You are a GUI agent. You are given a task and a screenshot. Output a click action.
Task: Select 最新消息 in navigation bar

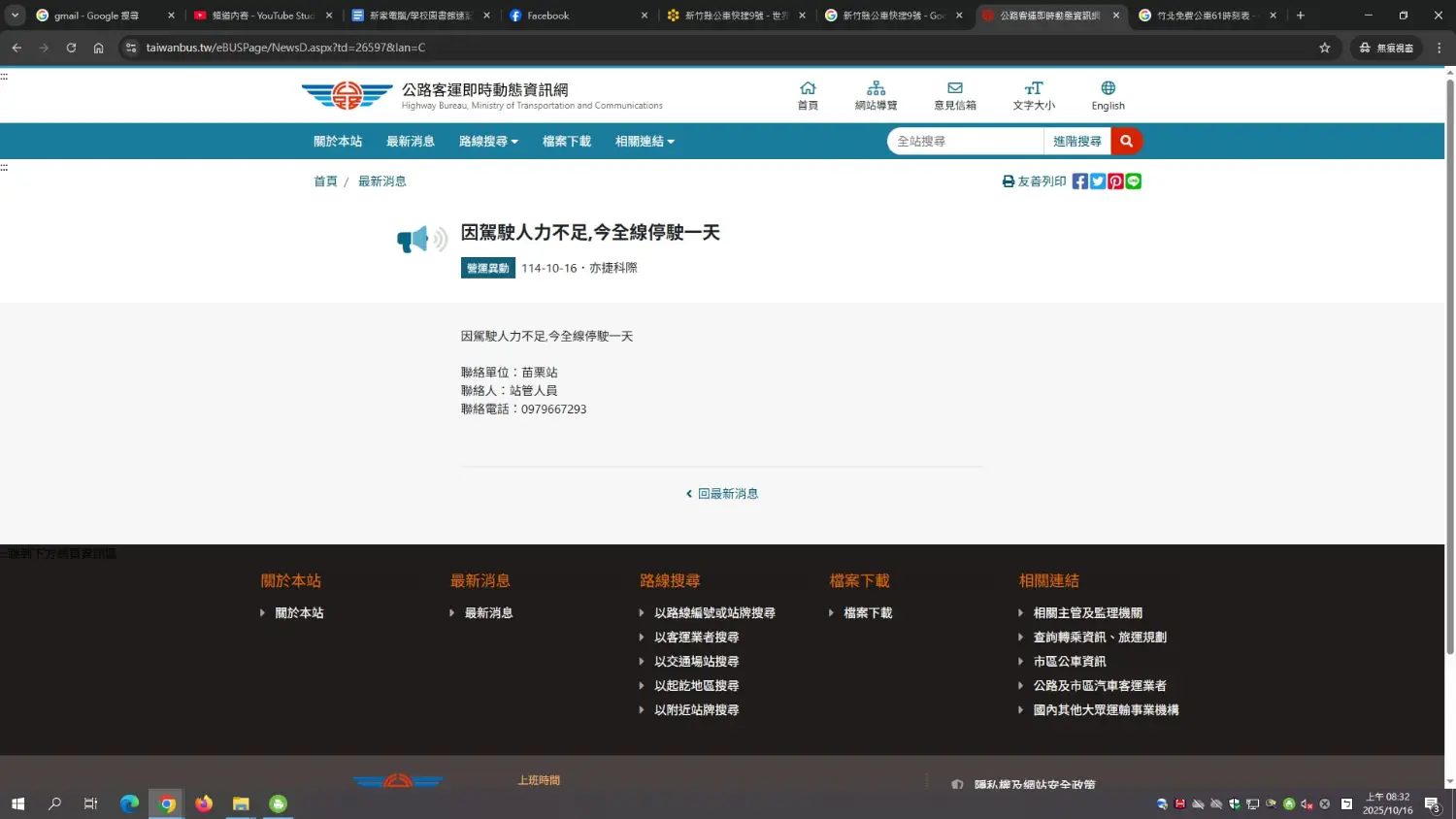tap(411, 142)
